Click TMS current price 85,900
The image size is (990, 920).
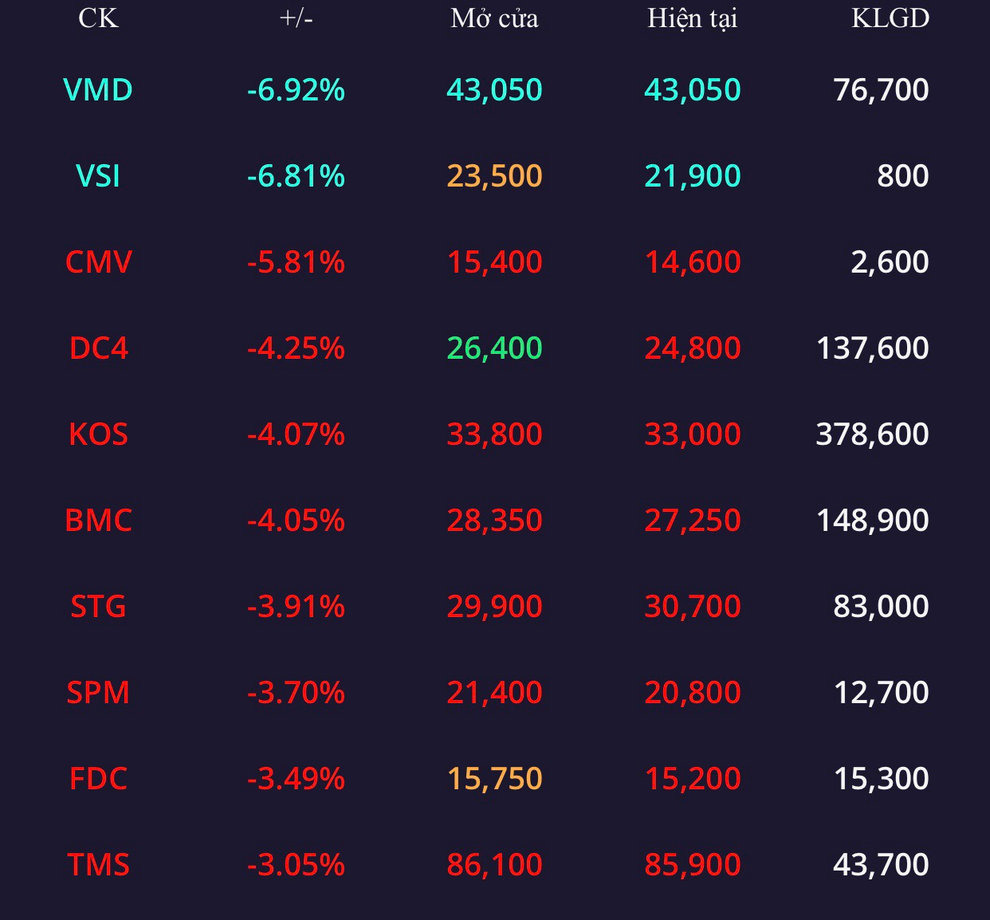(693, 864)
